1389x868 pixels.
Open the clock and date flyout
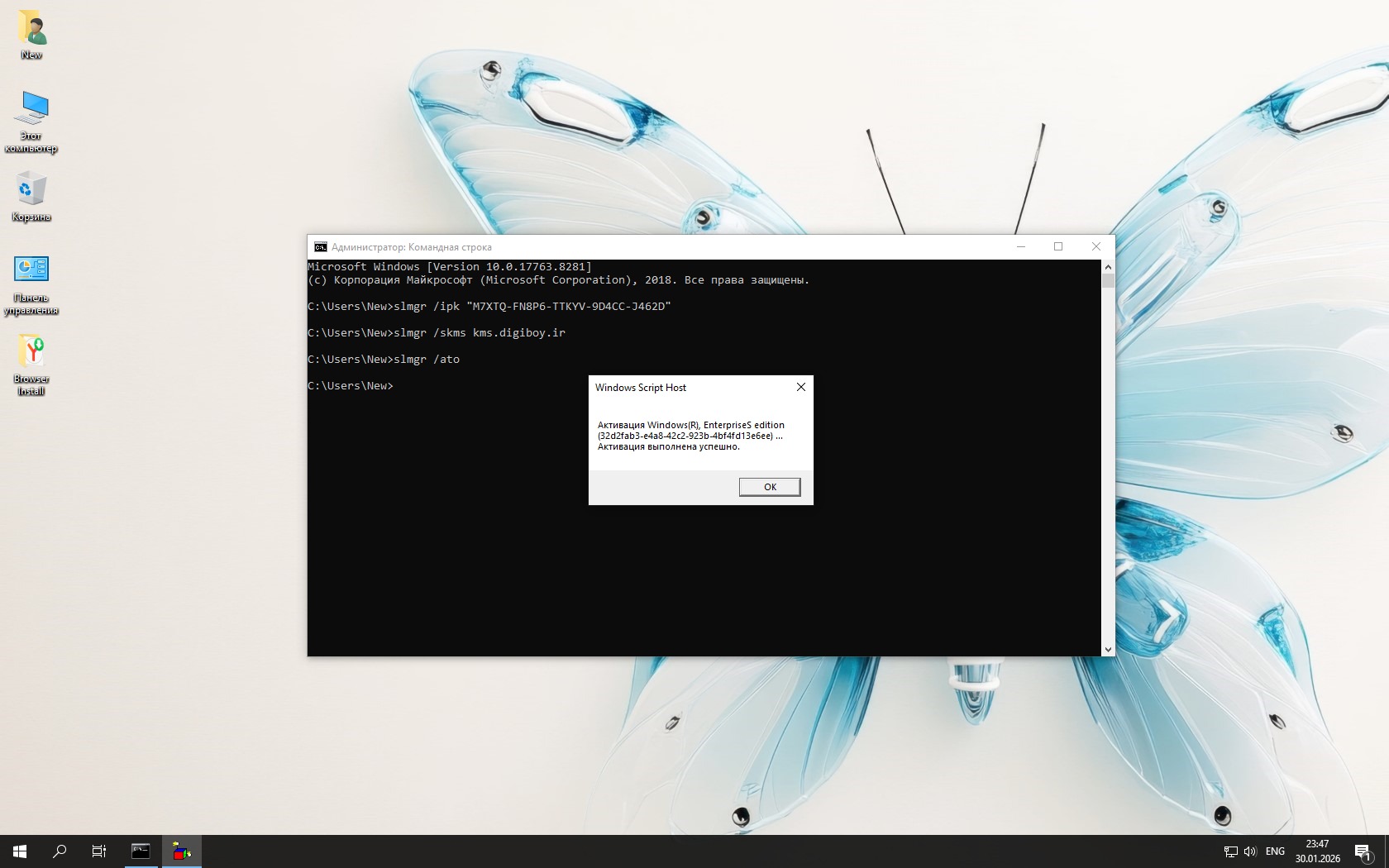[1317, 851]
